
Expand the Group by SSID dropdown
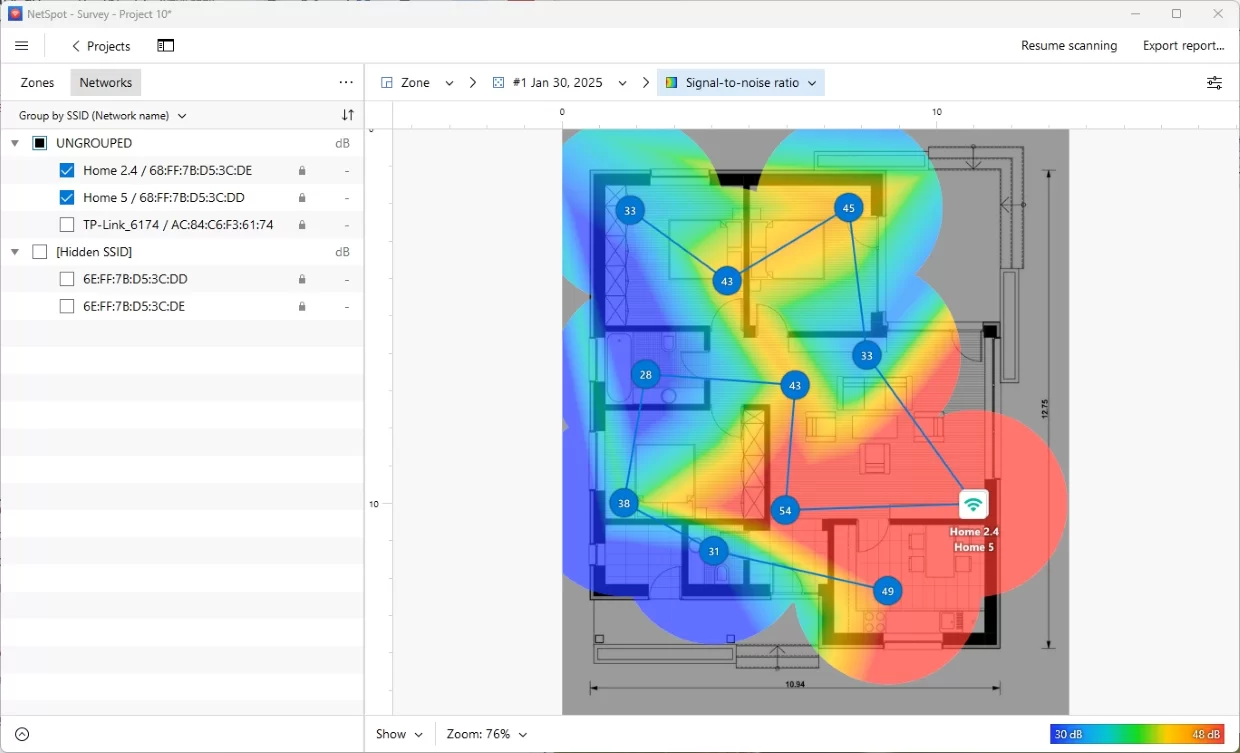pyautogui.click(x=103, y=116)
